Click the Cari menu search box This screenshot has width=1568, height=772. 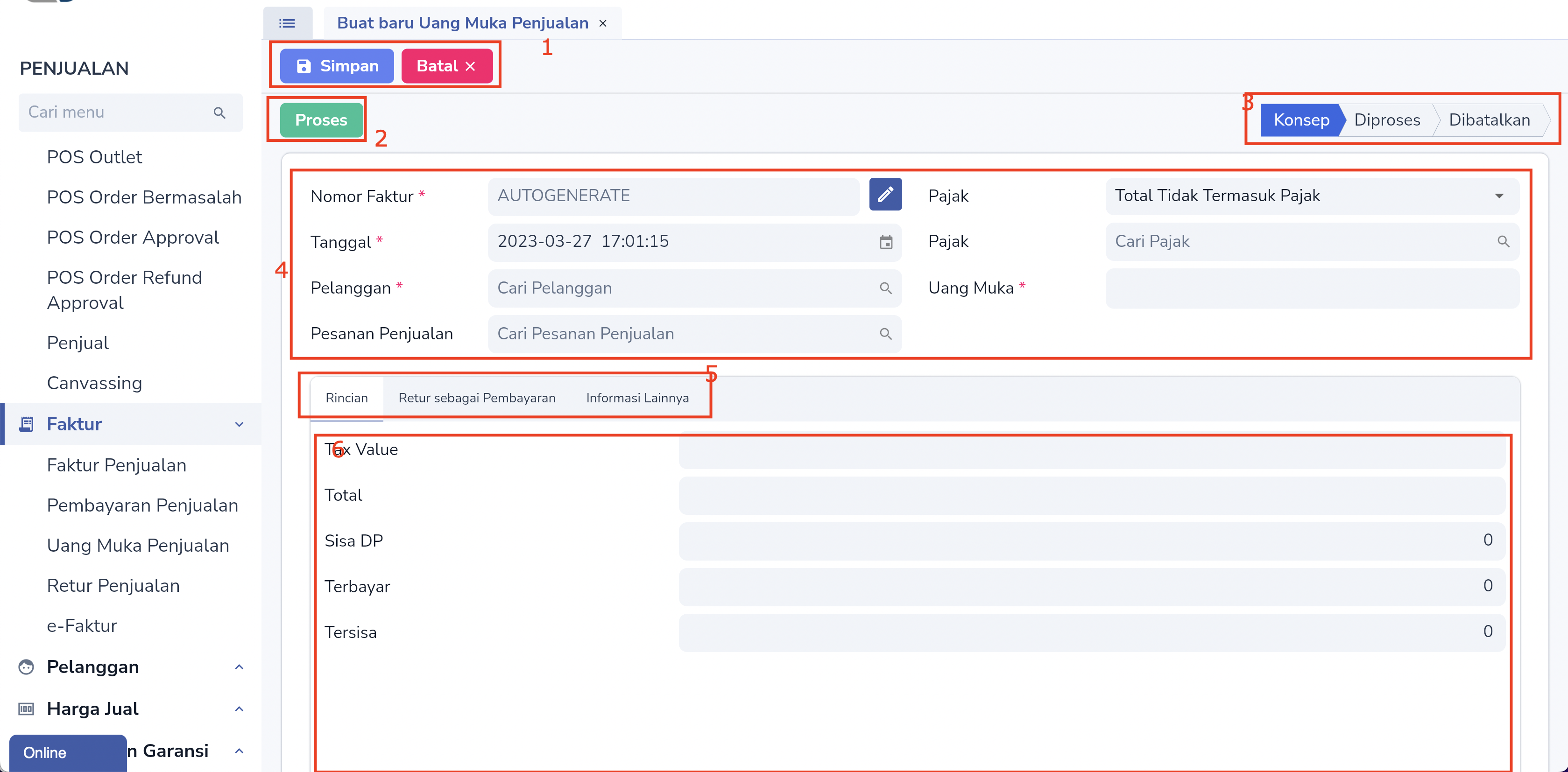pyautogui.click(x=130, y=112)
